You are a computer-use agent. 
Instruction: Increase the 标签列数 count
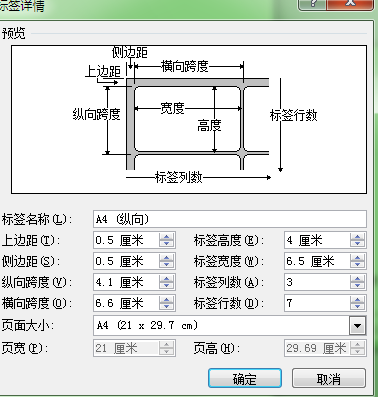(x=357, y=279)
